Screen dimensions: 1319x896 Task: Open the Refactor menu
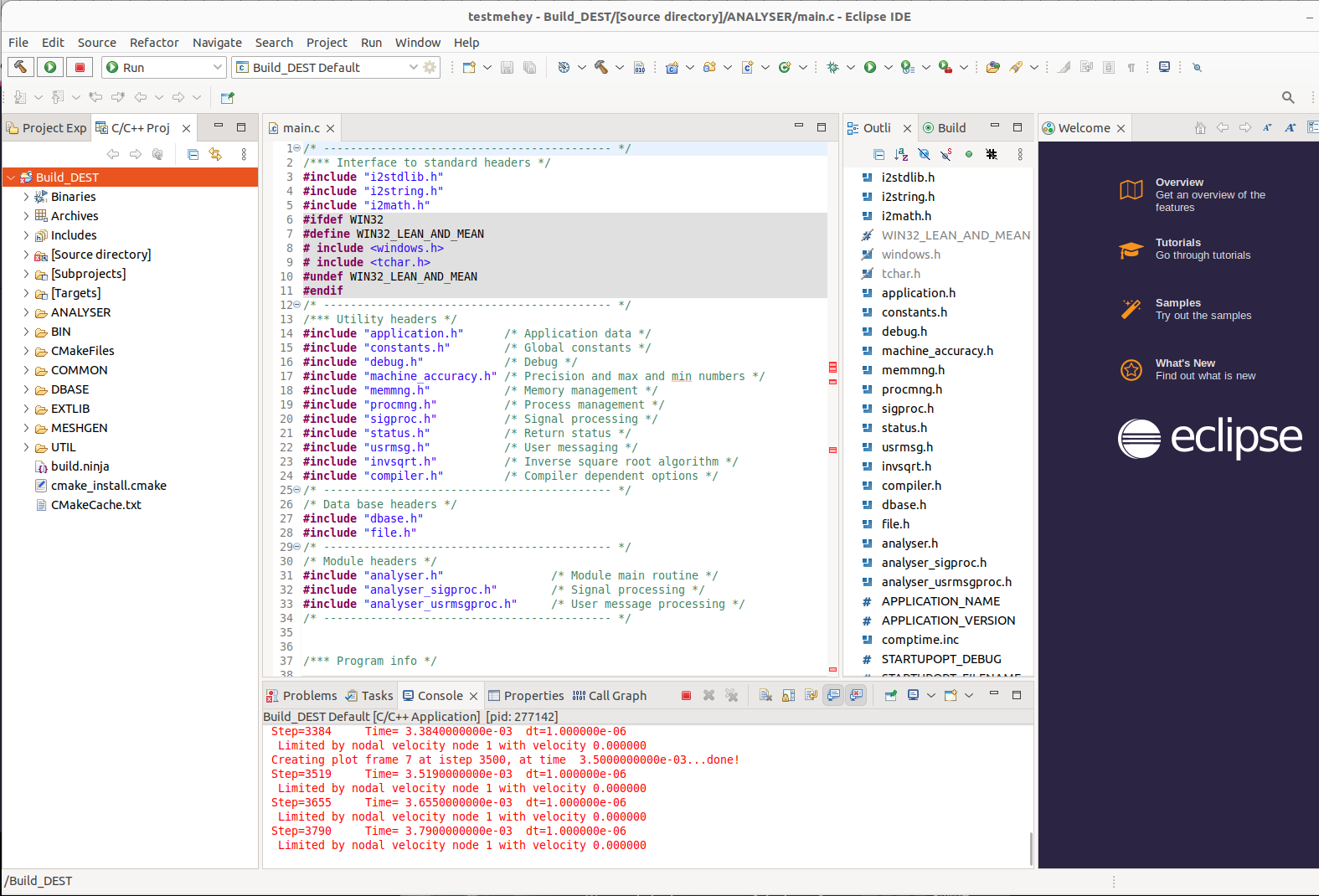pos(154,42)
